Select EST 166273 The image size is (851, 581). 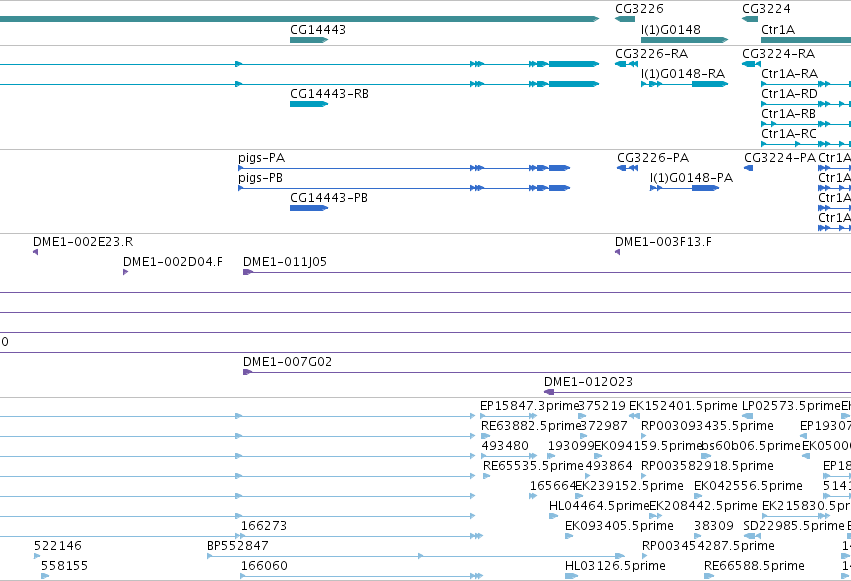[361, 536]
